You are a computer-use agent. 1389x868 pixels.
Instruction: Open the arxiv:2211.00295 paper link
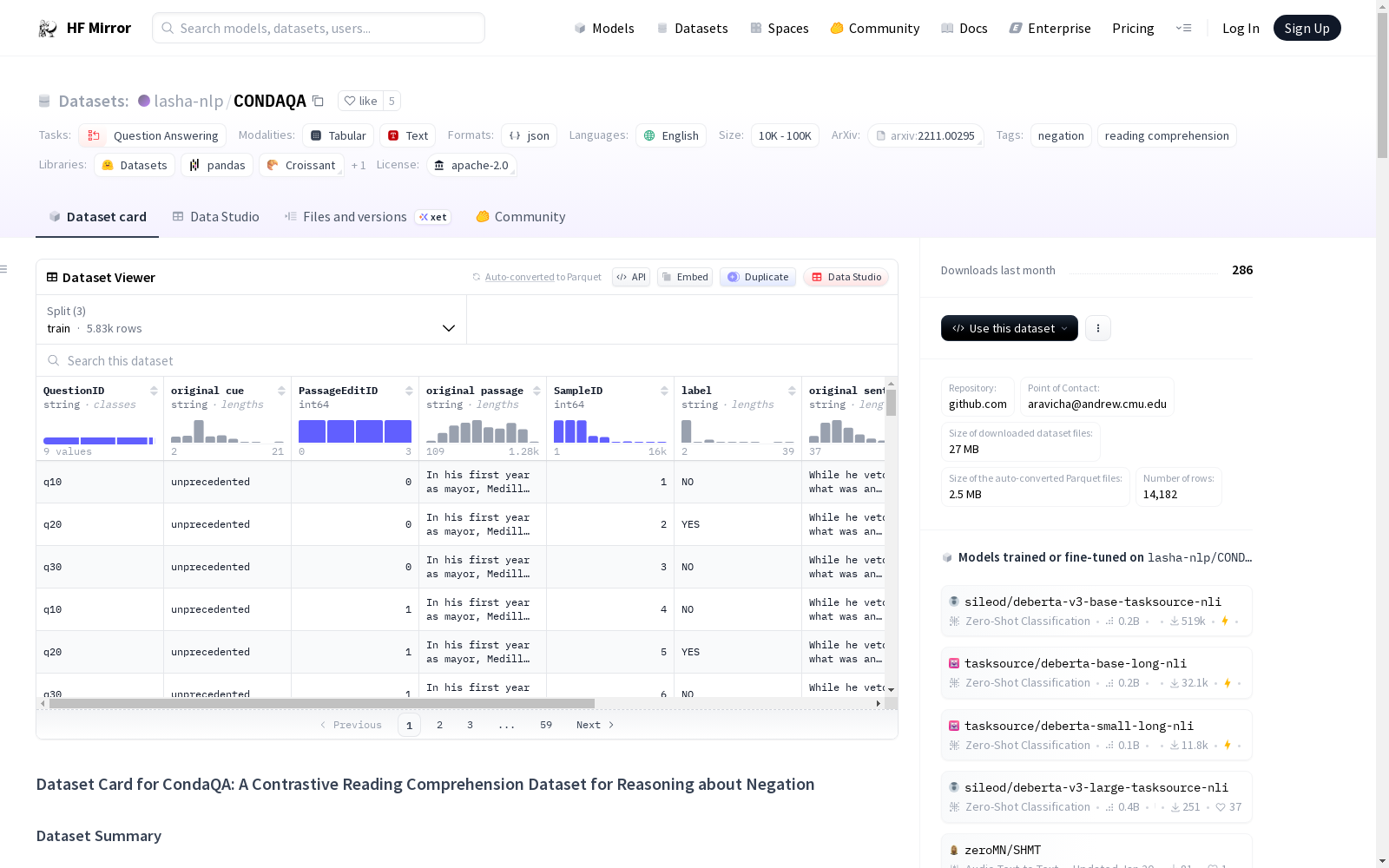click(x=925, y=136)
